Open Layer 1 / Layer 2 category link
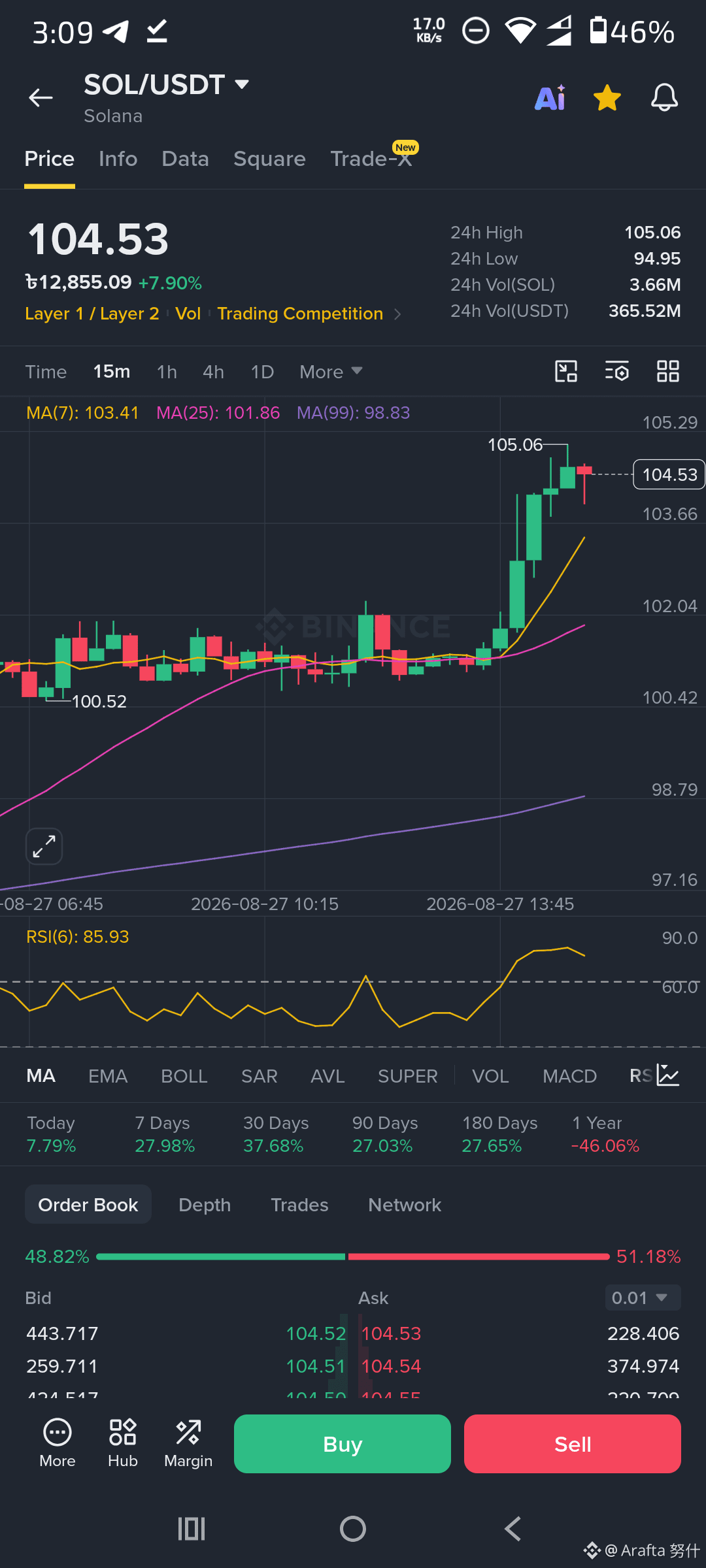Screen dimensions: 706x1568 pyautogui.click(x=92, y=314)
